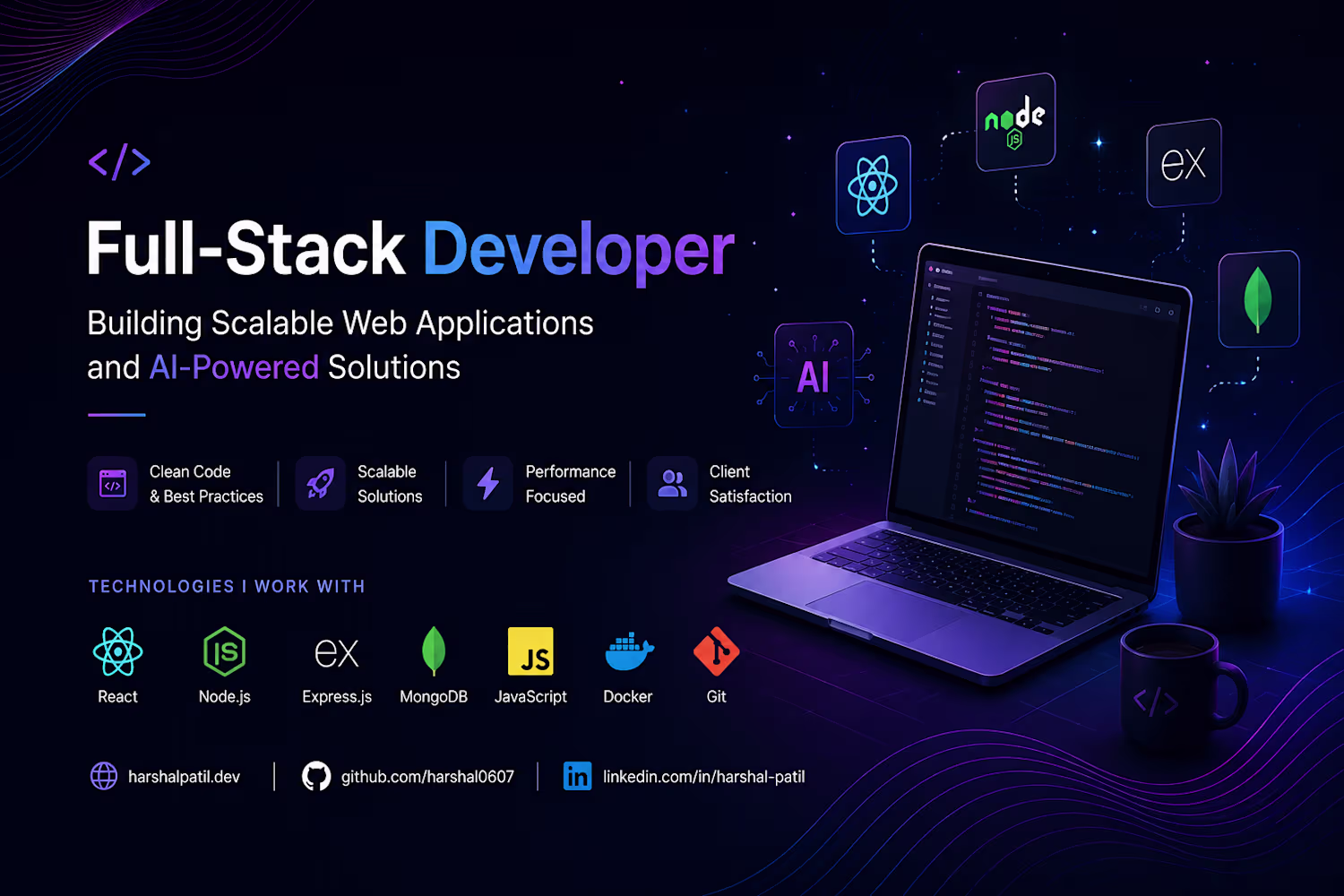
Task: Select the "Node.js" text label
Action: click(x=225, y=696)
